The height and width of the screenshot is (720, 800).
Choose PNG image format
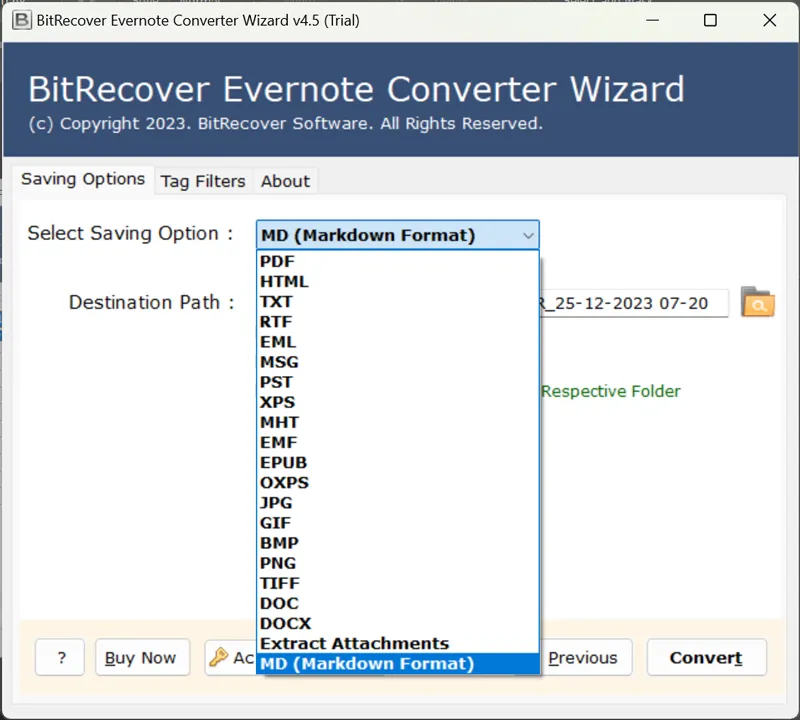click(397, 563)
